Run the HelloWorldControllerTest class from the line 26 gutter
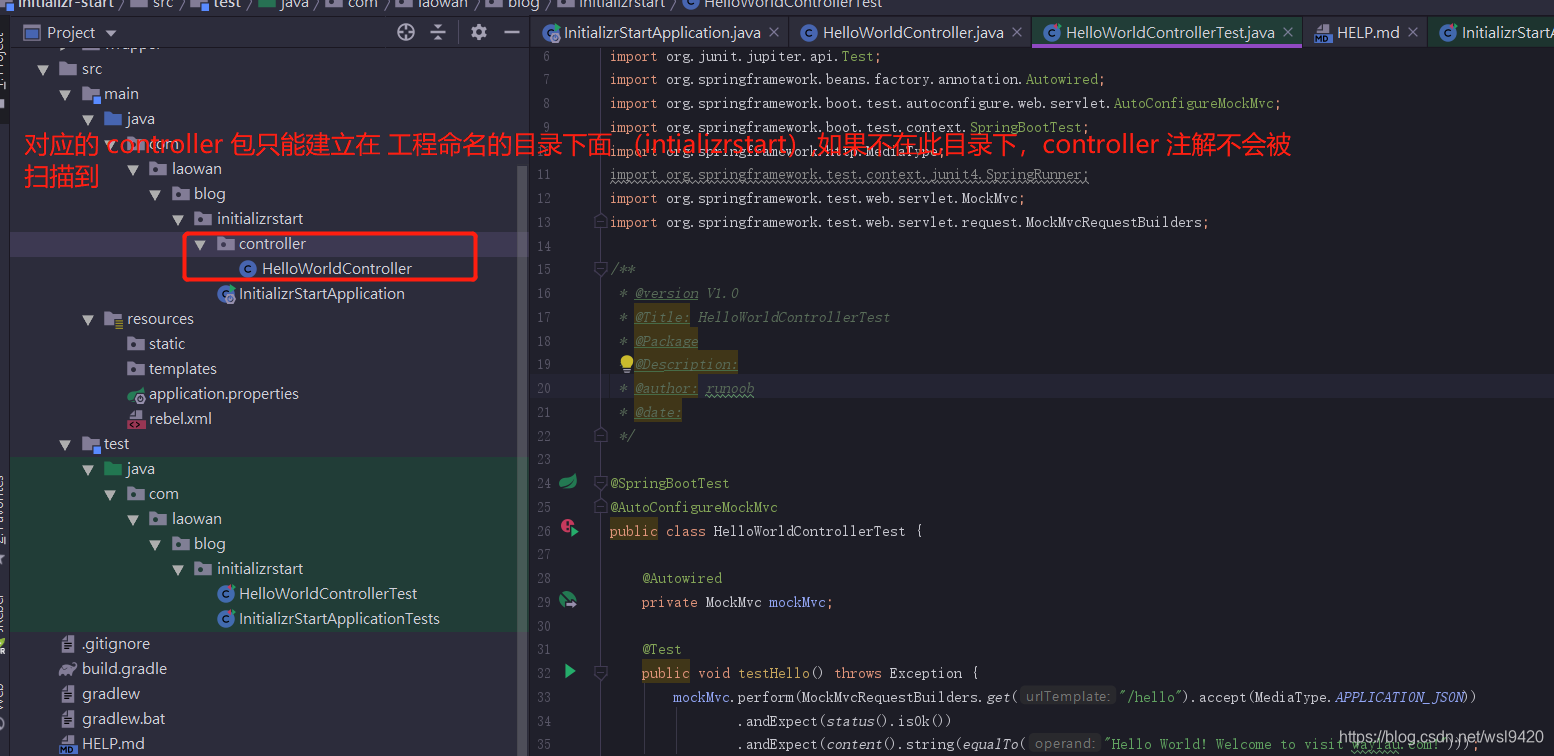 569,528
